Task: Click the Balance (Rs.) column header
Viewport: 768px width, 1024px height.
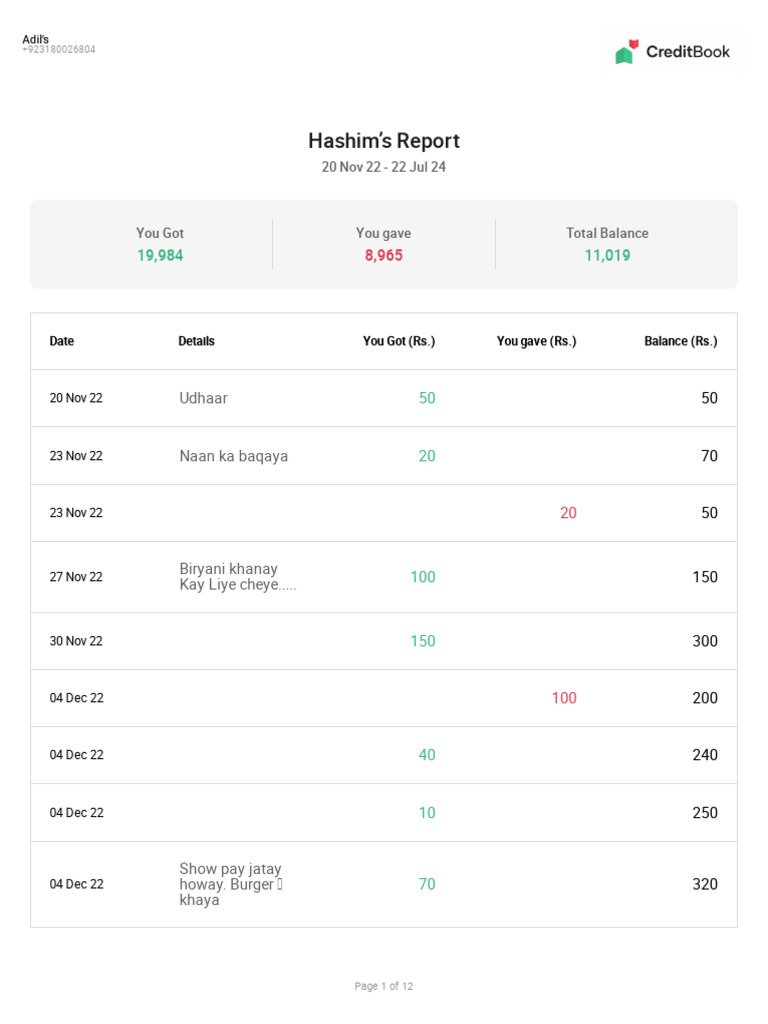Action: (x=681, y=341)
